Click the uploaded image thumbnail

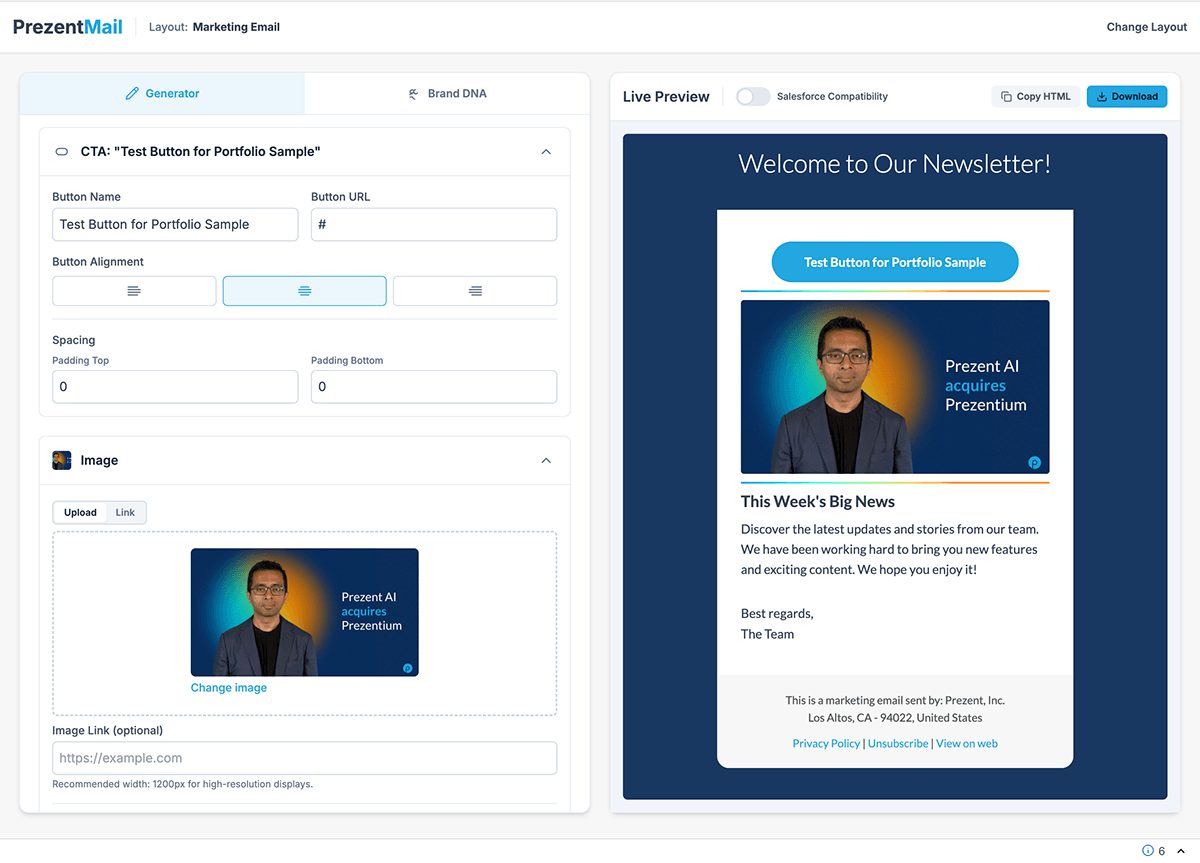(x=305, y=612)
